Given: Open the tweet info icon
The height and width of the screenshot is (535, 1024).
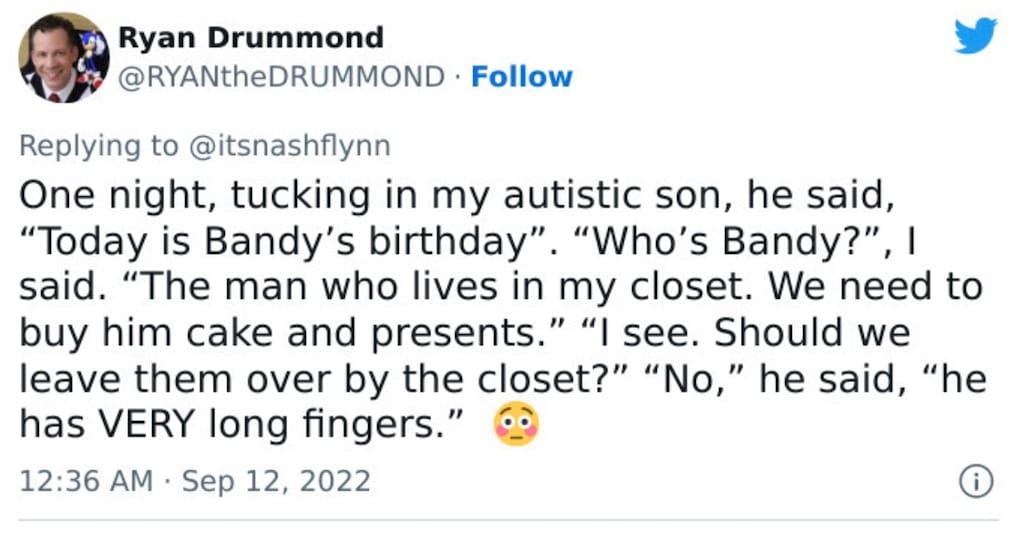Looking at the screenshot, I should pyautogui.click(x=976, y=481).
